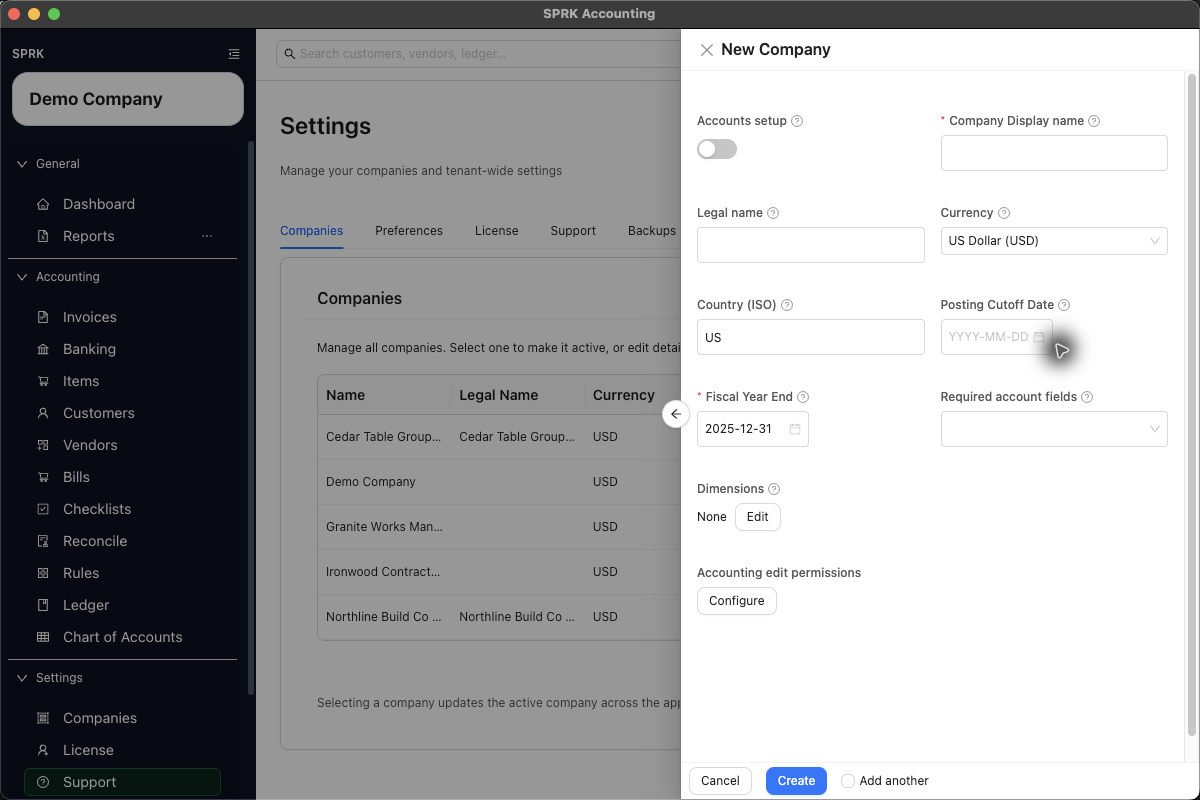Click the help icon beside Posting Cutoff Date
This screenshot has height=800, width=1200.
click(1064, 305)
